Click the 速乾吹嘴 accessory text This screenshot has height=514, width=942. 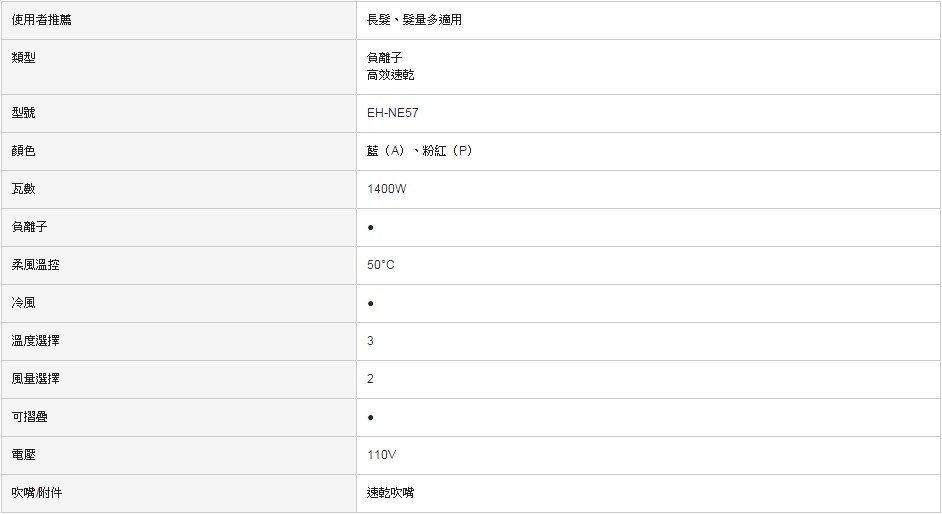390,493
